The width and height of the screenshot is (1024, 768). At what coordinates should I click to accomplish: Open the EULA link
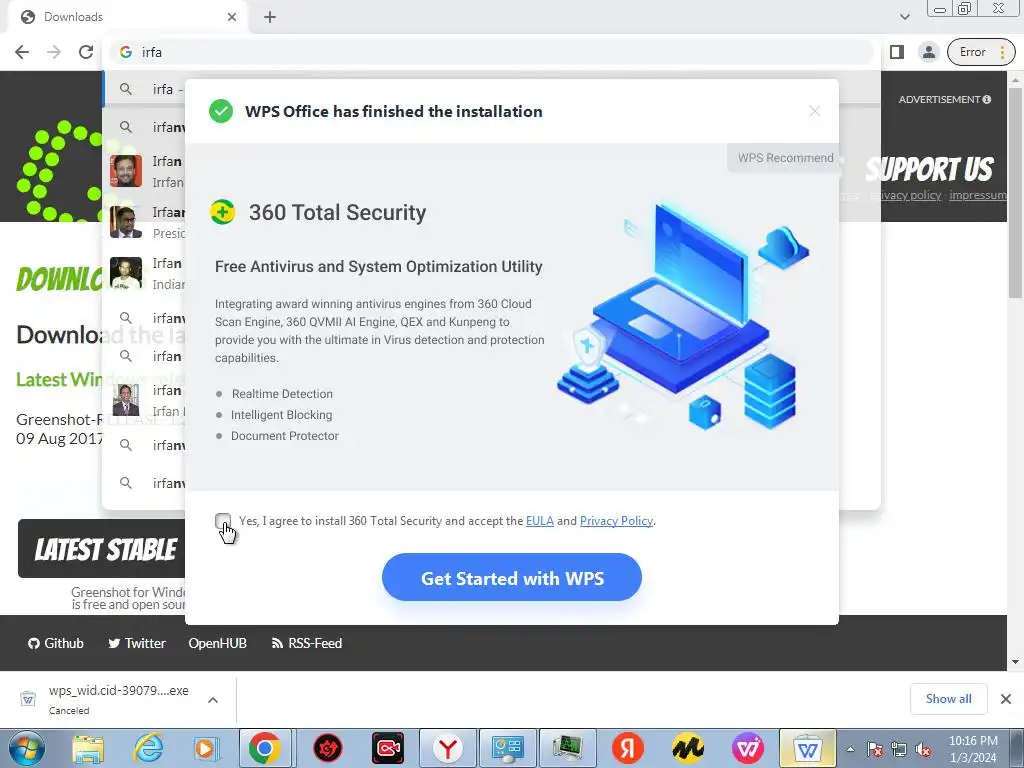pos(539,520)
